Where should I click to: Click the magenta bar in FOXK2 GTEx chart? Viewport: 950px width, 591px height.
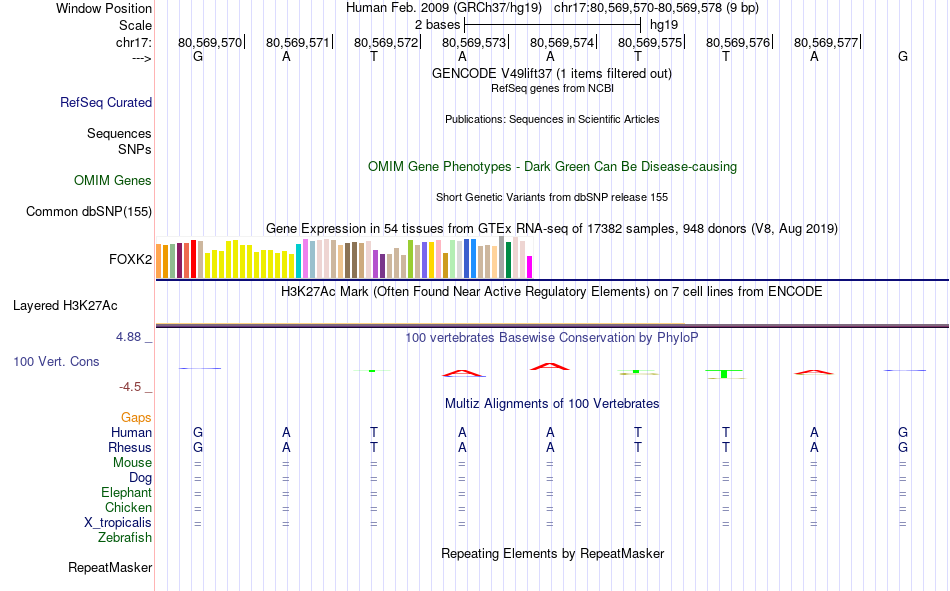pos(530,267)
